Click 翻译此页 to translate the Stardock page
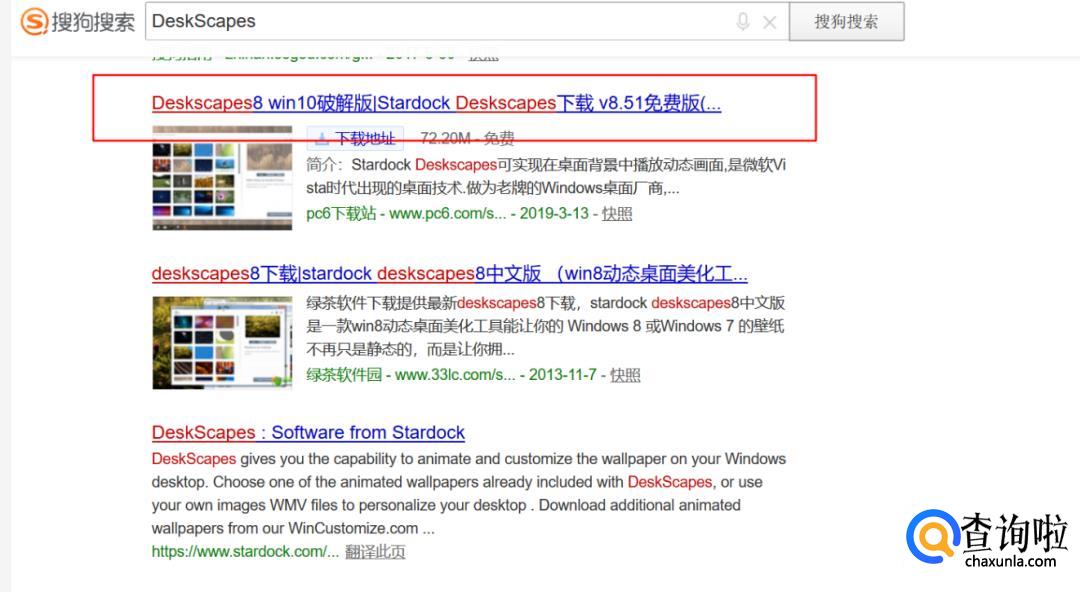Image resolution: width=1080 pixels, height=592 pixels. [375, 551]
